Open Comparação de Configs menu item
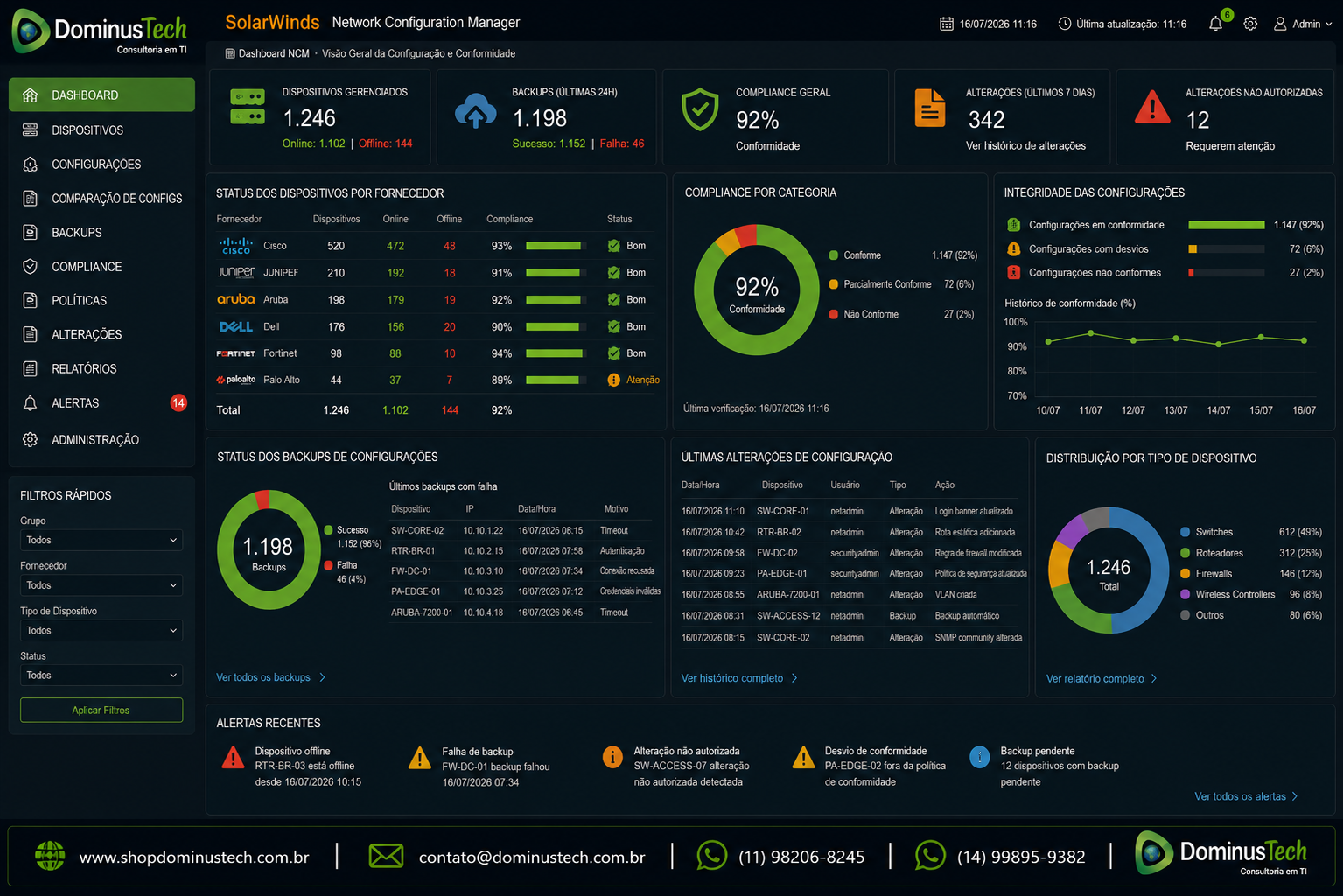The width and height of the screenshot is (1343, 896). pyautogui.click(x=101, y=199)
